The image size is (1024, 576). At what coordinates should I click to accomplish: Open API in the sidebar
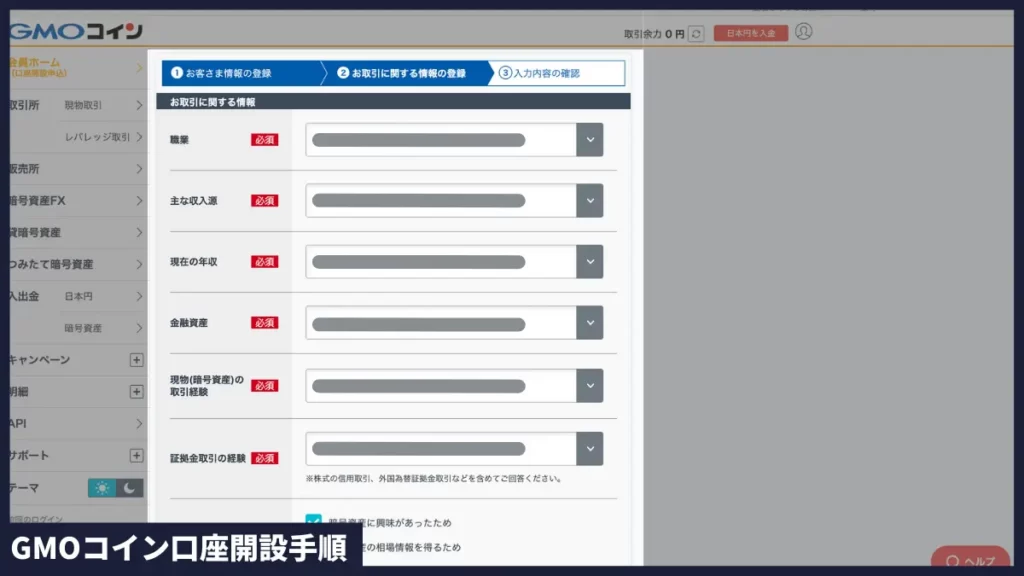click(x=77, y=423)
